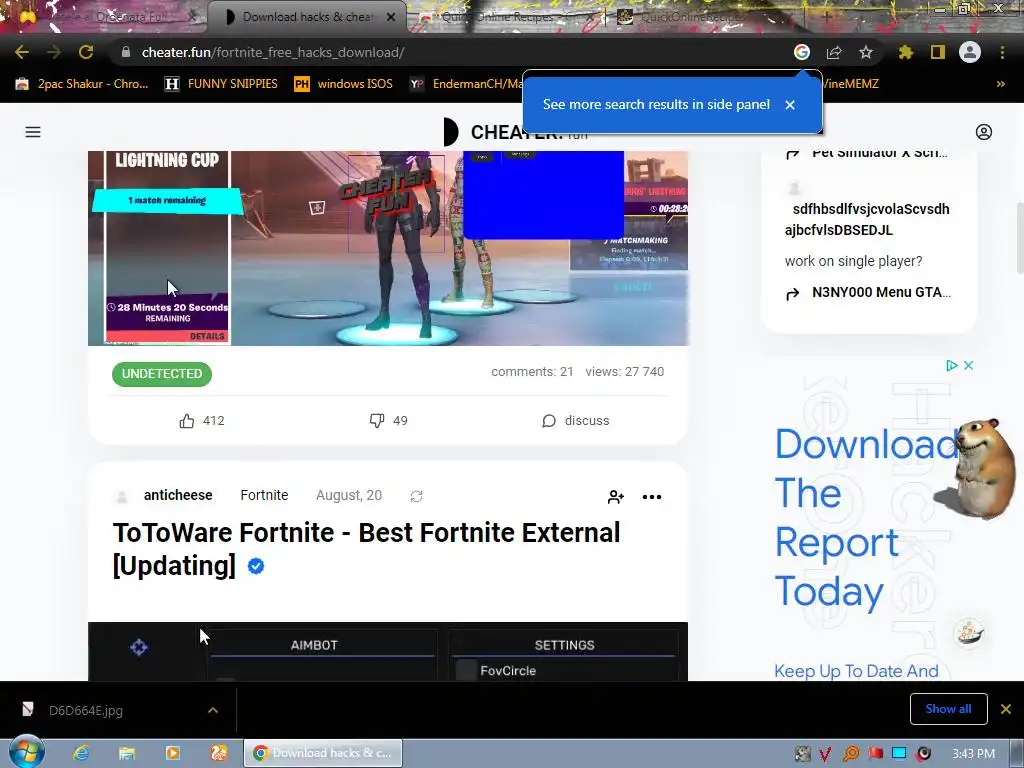Image resolution: width=1024 pixels, height=768 pixels.
Task: Click the verified blue checkmark badge
Action: tap(256, 566)
